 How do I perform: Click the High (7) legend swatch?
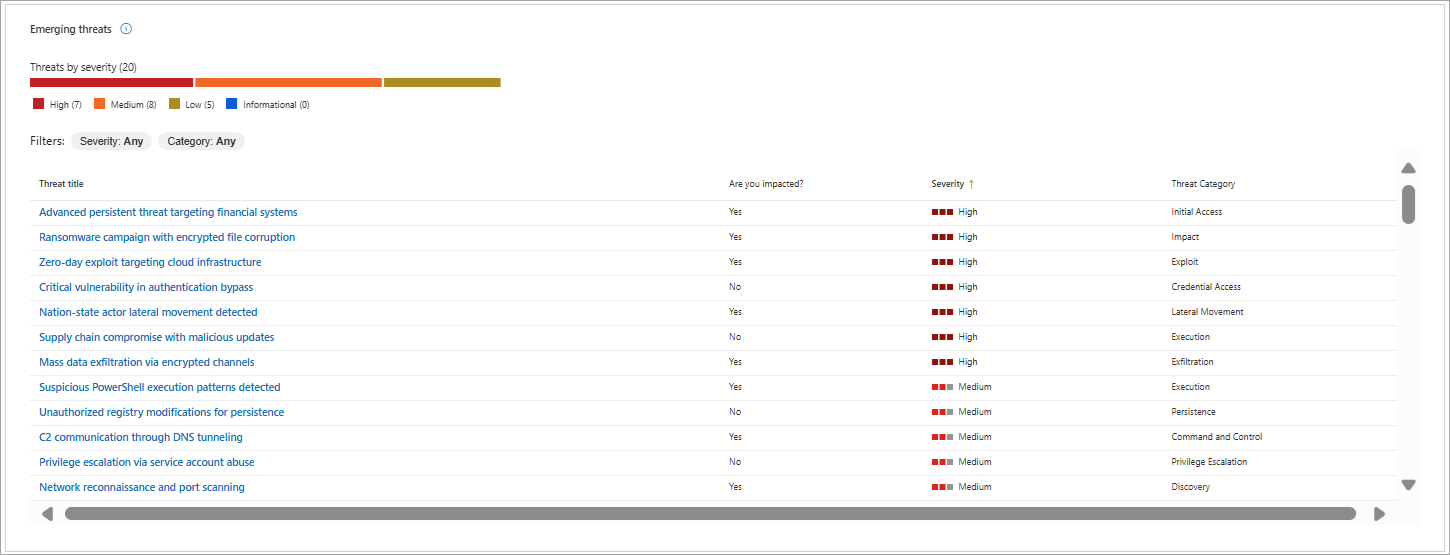[x=38, y=104]
